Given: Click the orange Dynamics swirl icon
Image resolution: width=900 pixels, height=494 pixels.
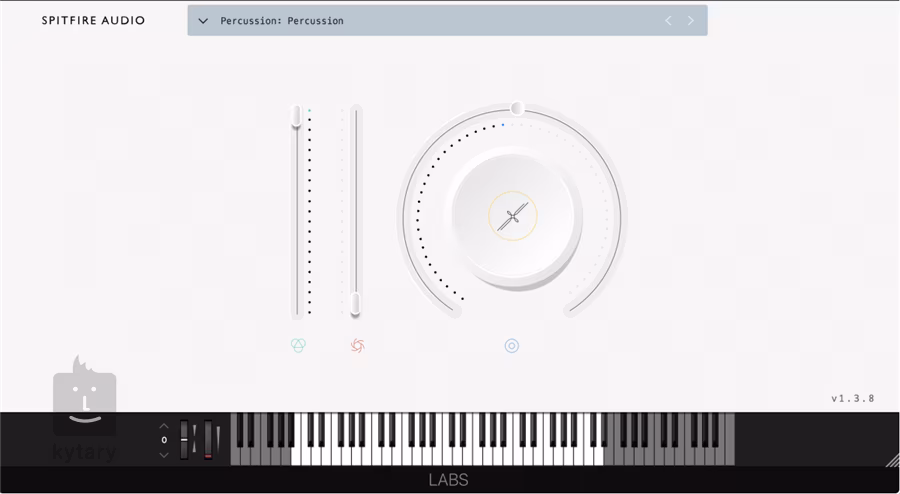Looking at the screenshot, I should point(358,345).
